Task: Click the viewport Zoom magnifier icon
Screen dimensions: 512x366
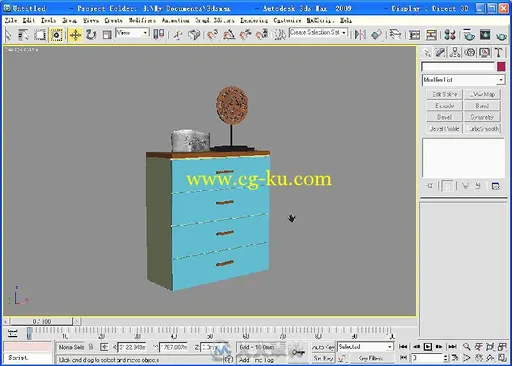Action: 467,347
